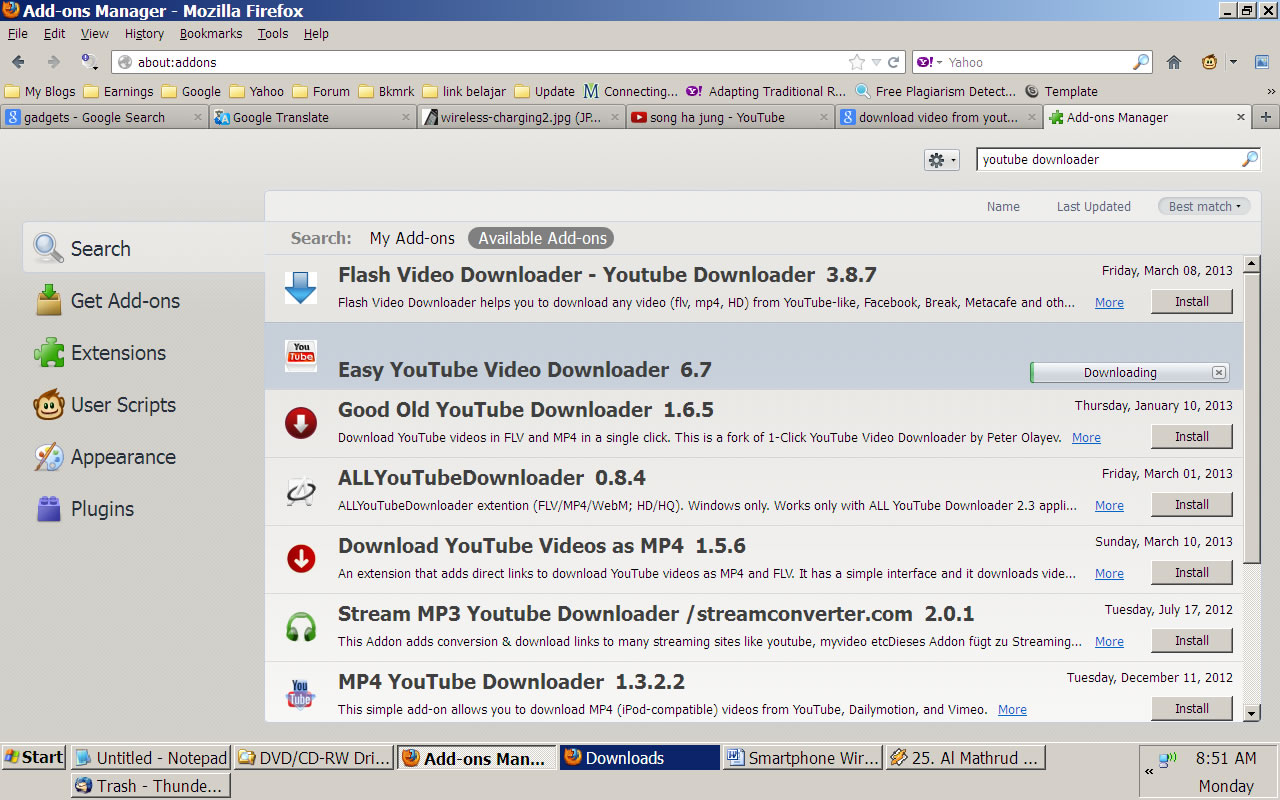Click the Easy YouTube Video Downloader icon
1280x800 pixels.
click(x=300, y=355)
